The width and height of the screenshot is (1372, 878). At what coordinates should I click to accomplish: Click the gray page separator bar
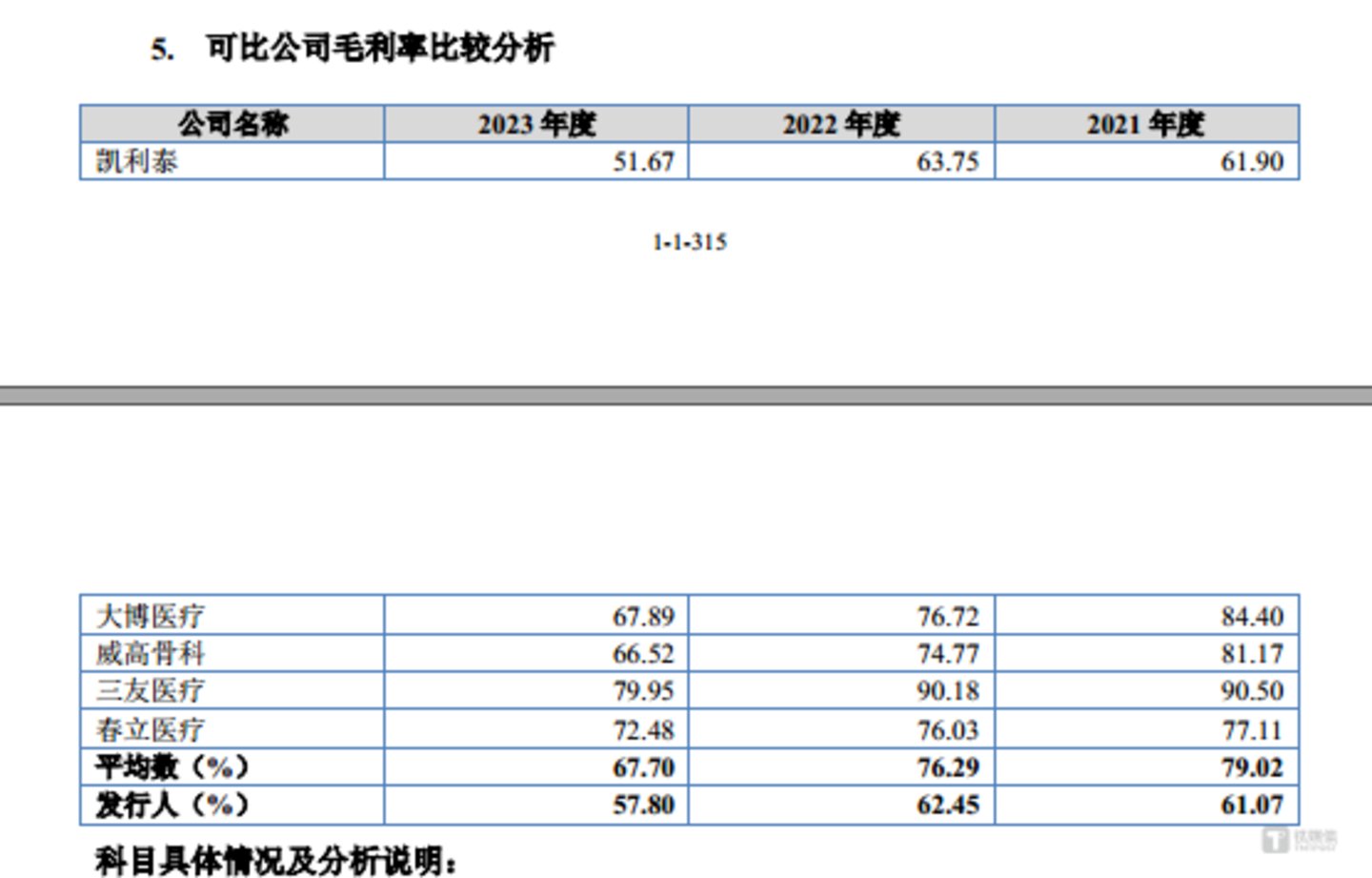click(686, 396)
